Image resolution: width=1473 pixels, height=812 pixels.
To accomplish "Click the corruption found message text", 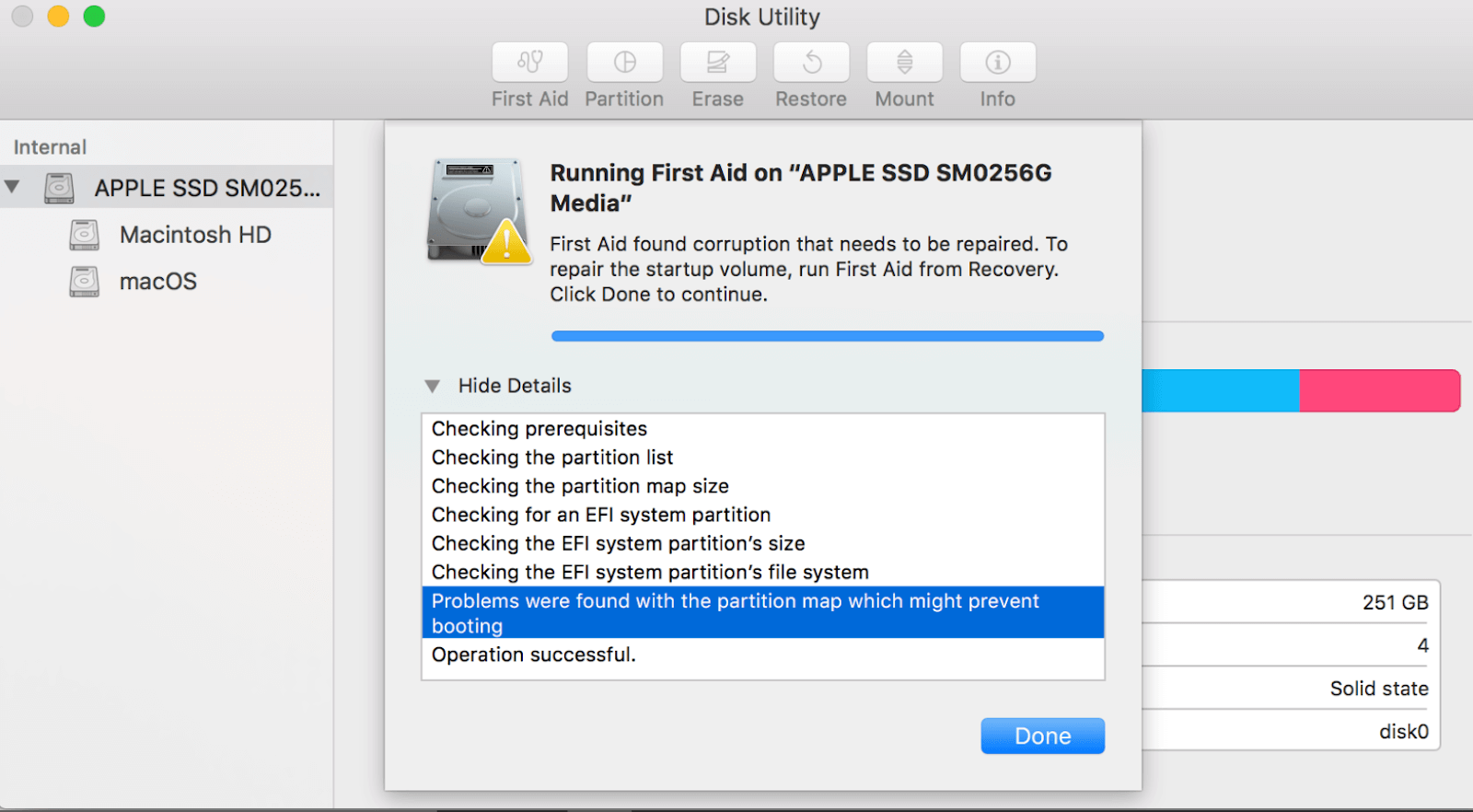I will (808, 269).
